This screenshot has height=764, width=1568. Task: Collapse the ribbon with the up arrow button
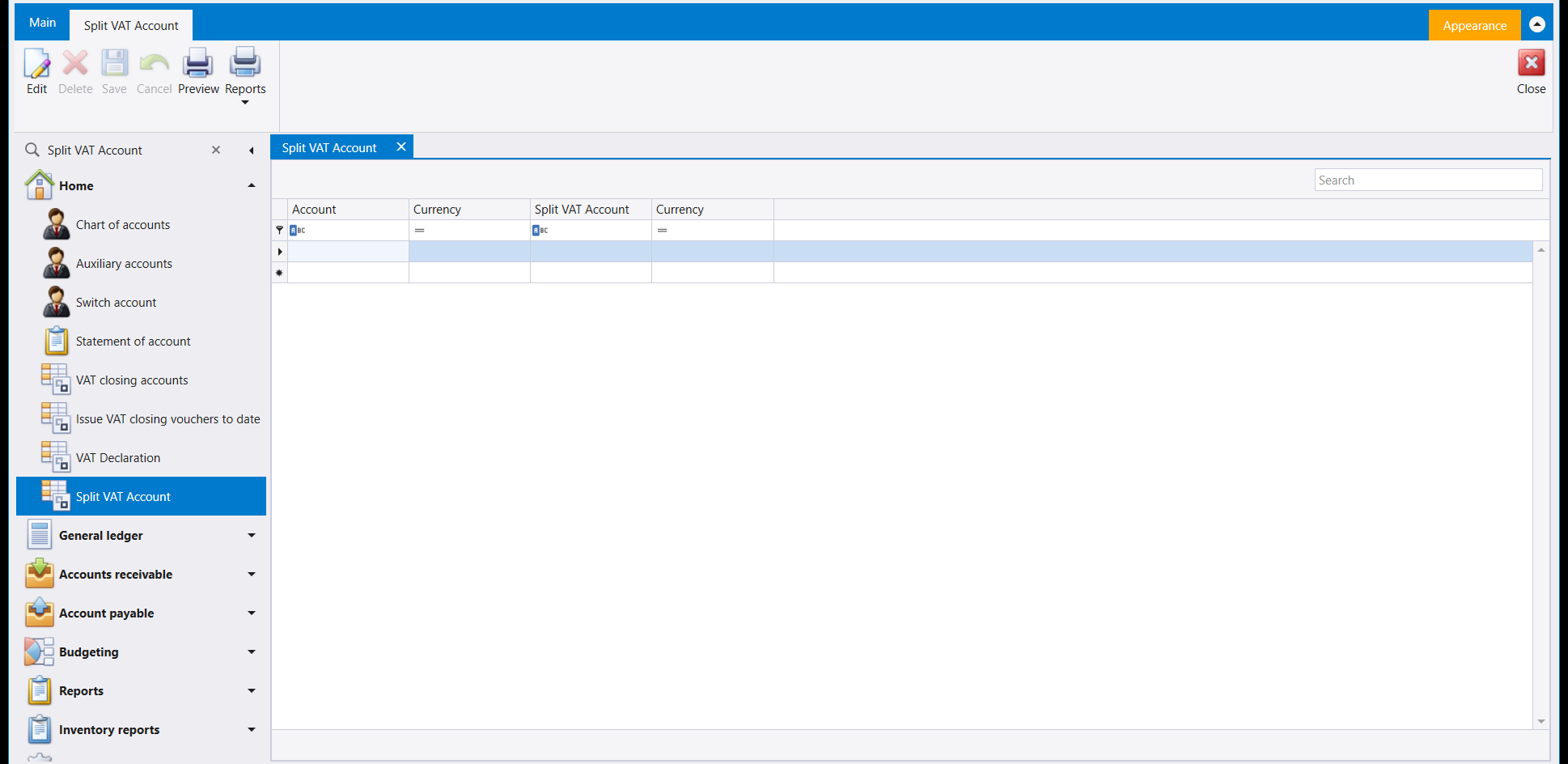tap(1537, 24)
